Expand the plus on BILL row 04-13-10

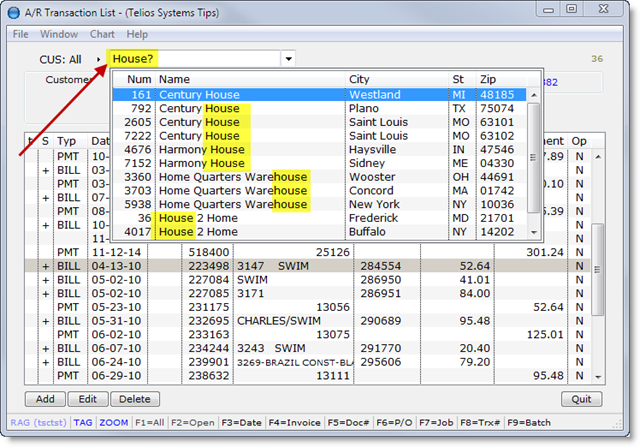45,266
